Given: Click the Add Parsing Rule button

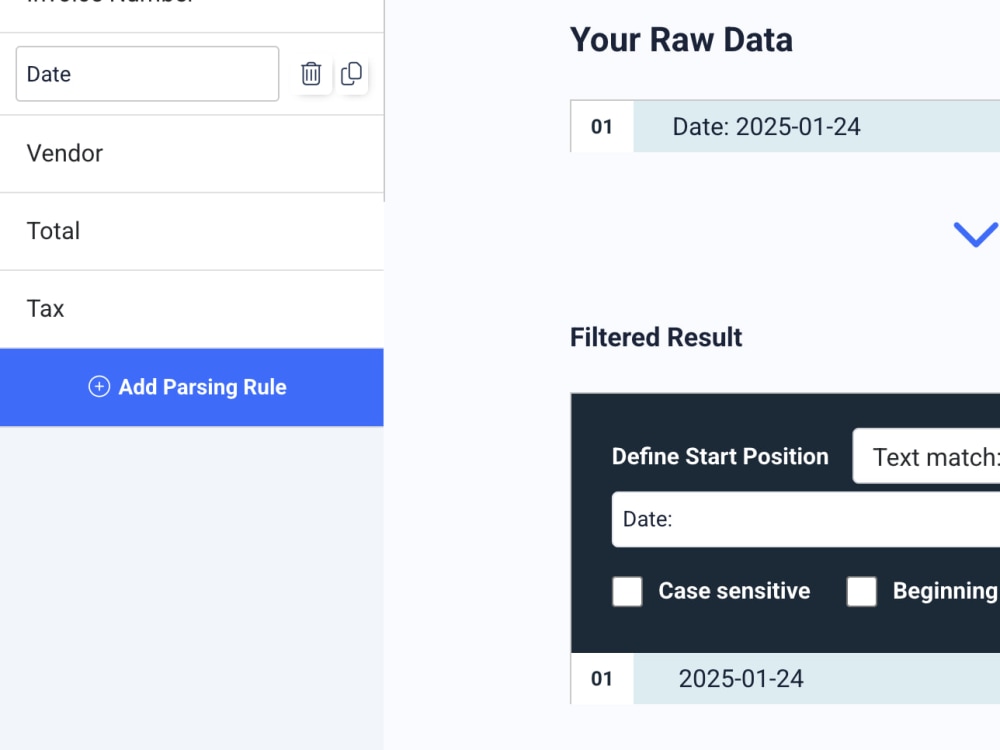Looking at the screenshot, I should (191, 387).
